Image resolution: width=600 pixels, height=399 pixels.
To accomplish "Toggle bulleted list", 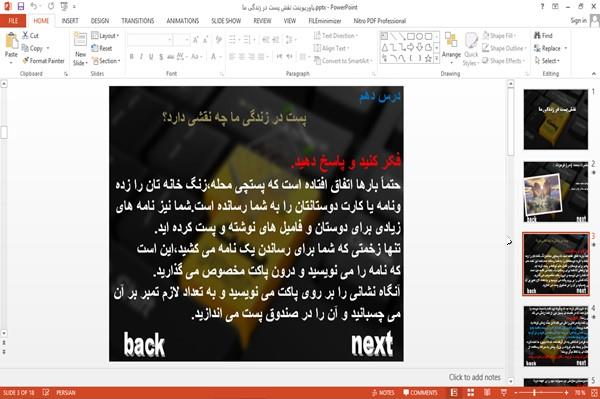I will pos(233,40).
